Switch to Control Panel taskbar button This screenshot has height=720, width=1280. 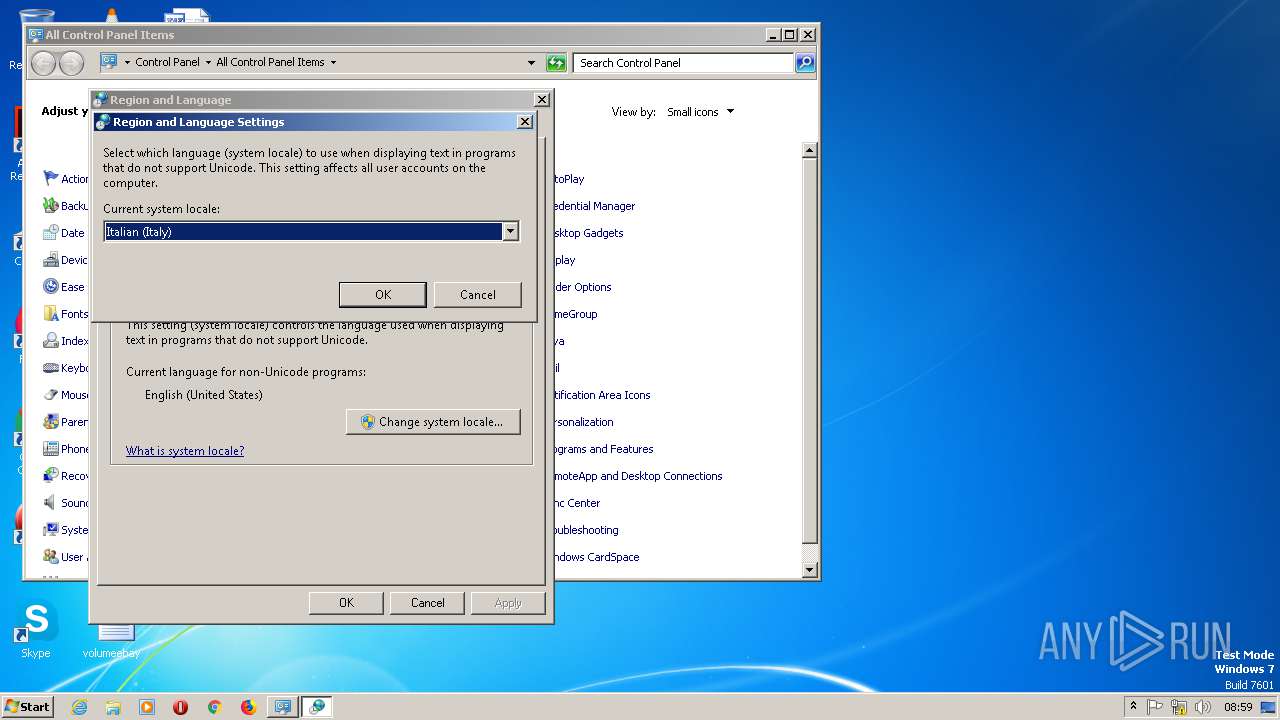click(x=282, y=707)
